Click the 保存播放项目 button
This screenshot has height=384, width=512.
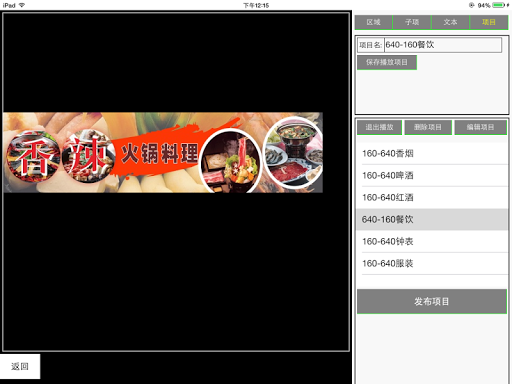click(x=387, y=62)
